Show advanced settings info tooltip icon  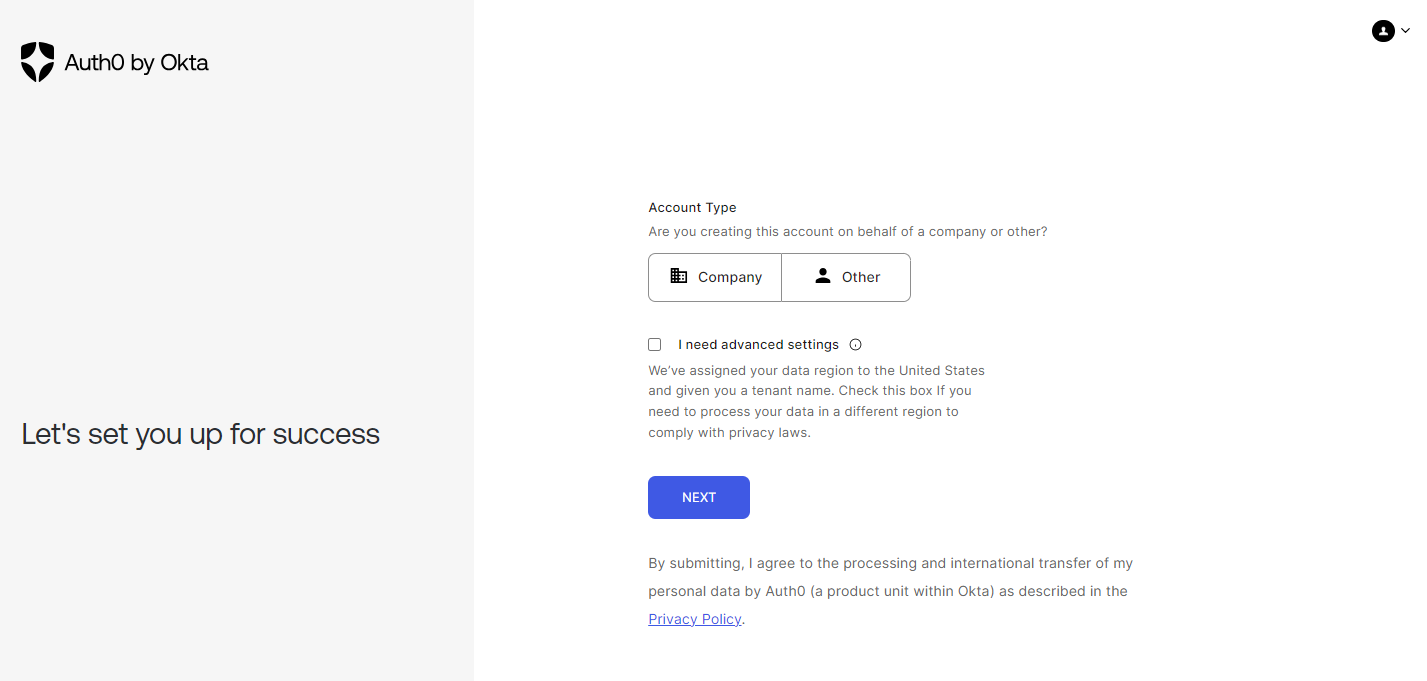855,345
